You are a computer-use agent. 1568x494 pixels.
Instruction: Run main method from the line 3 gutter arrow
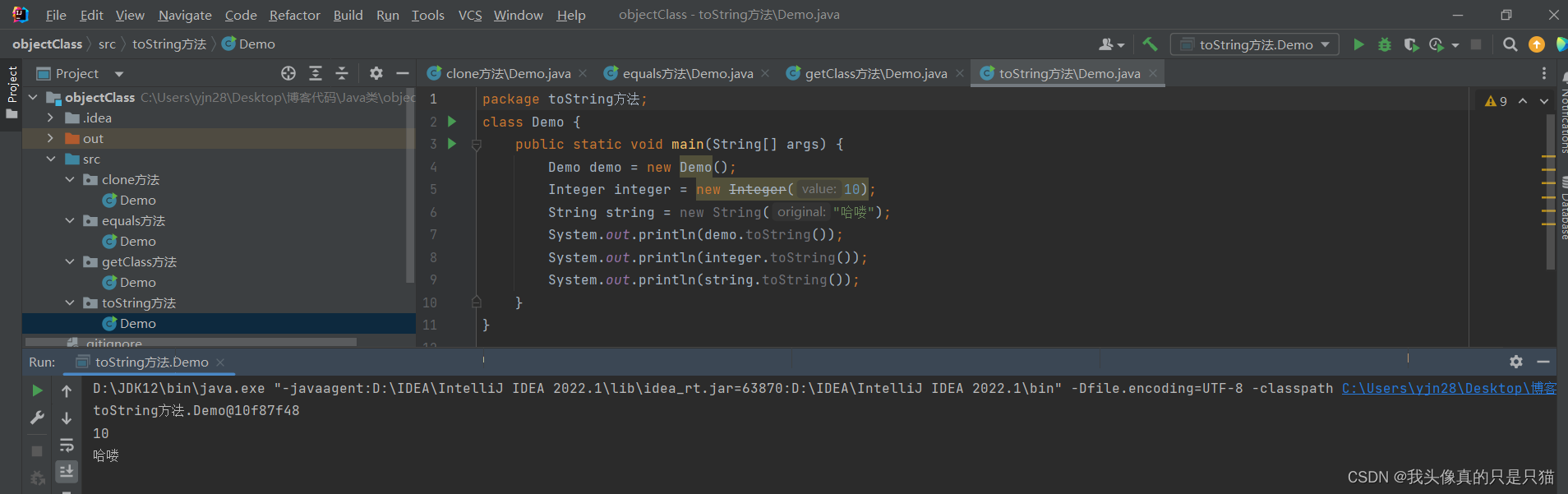tap(451, 144)
